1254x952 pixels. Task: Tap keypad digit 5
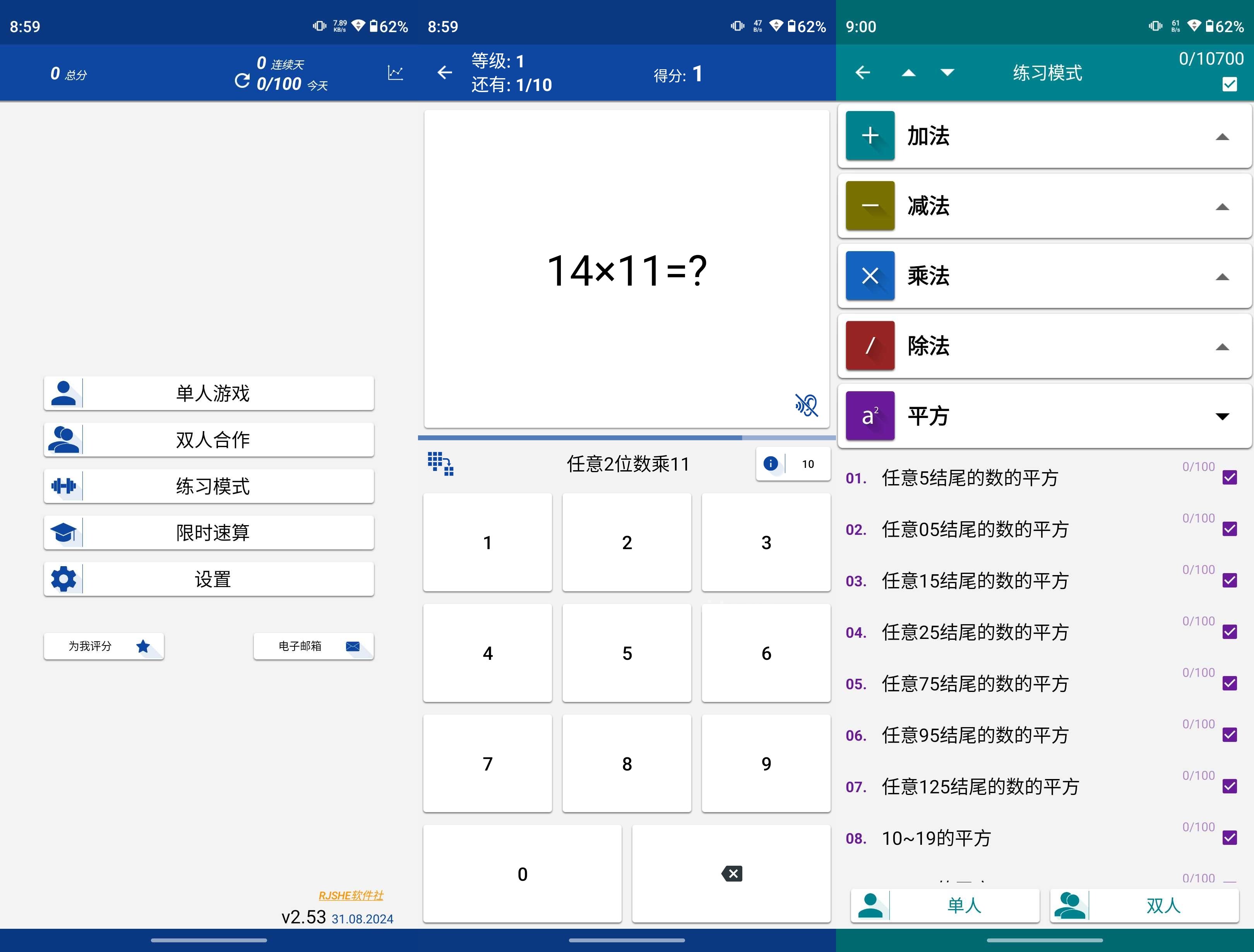point(627,653)
